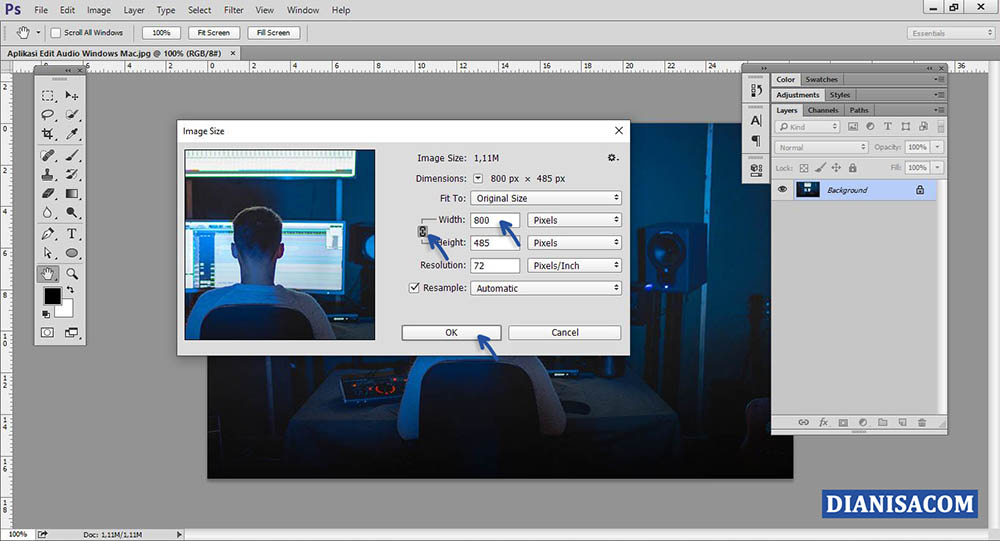Viewport: 1000px width, 541px height.
Task: Select the Spot Healing Brush tool
Action: pyautogui.click(x=48, y=155)
